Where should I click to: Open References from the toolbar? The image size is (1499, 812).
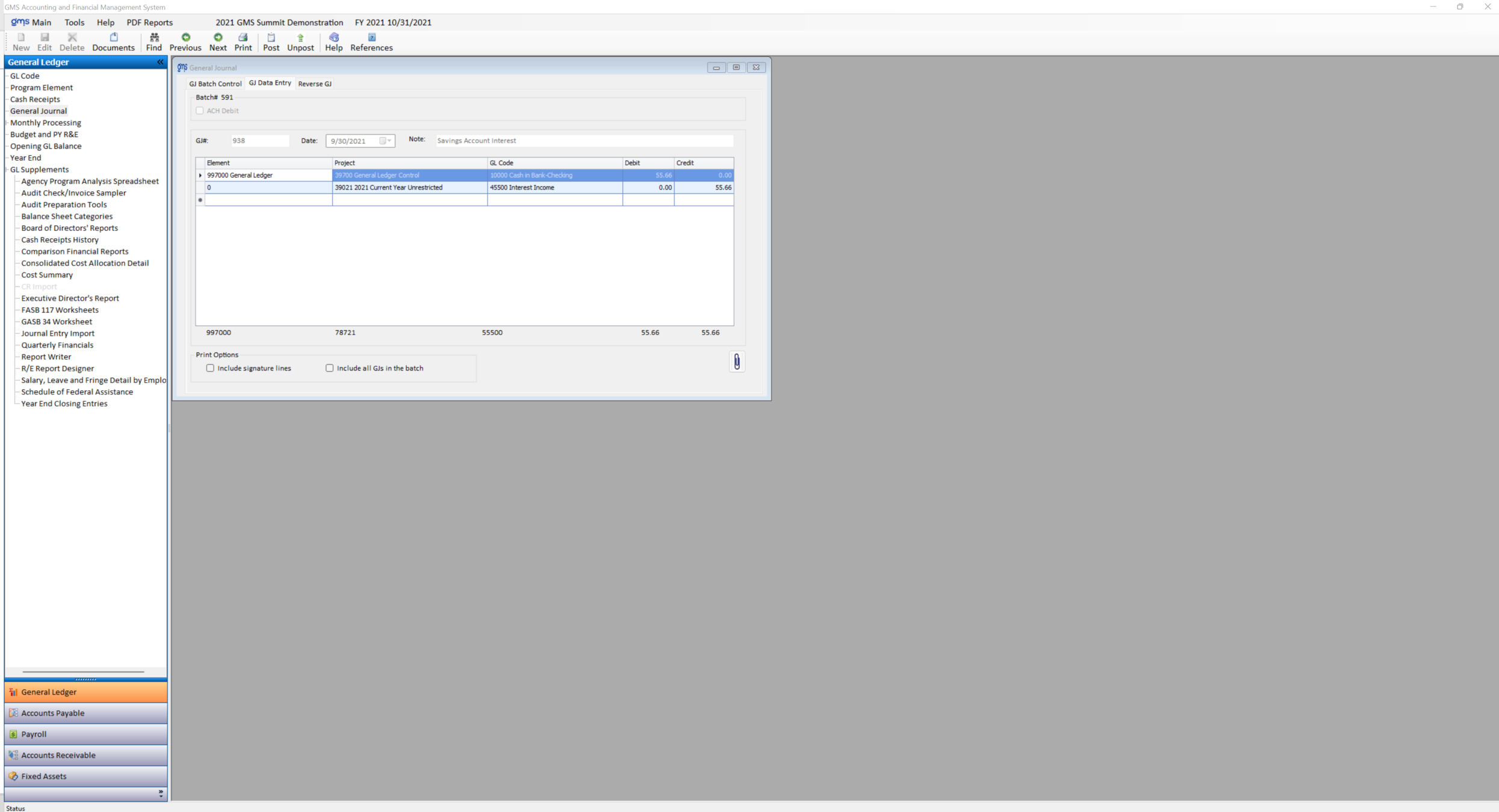pyautogui.click(x=371, y=42)
